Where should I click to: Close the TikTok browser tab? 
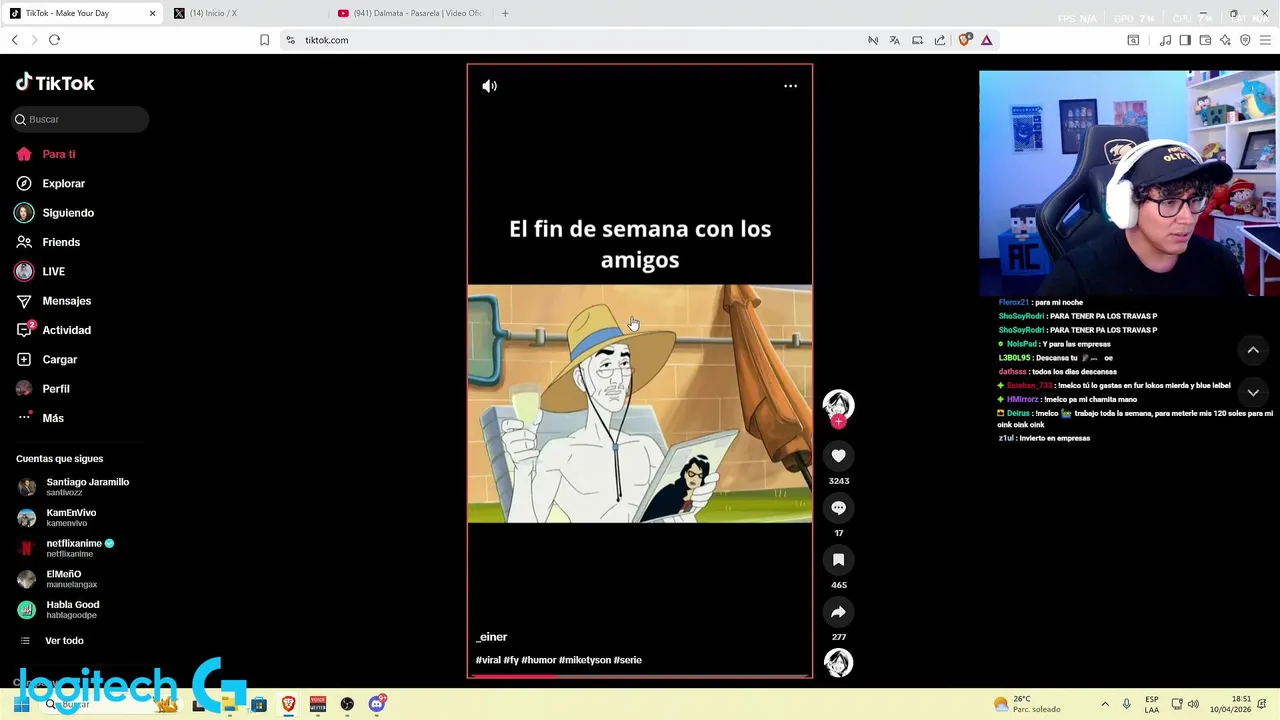(x=153, y=13)
